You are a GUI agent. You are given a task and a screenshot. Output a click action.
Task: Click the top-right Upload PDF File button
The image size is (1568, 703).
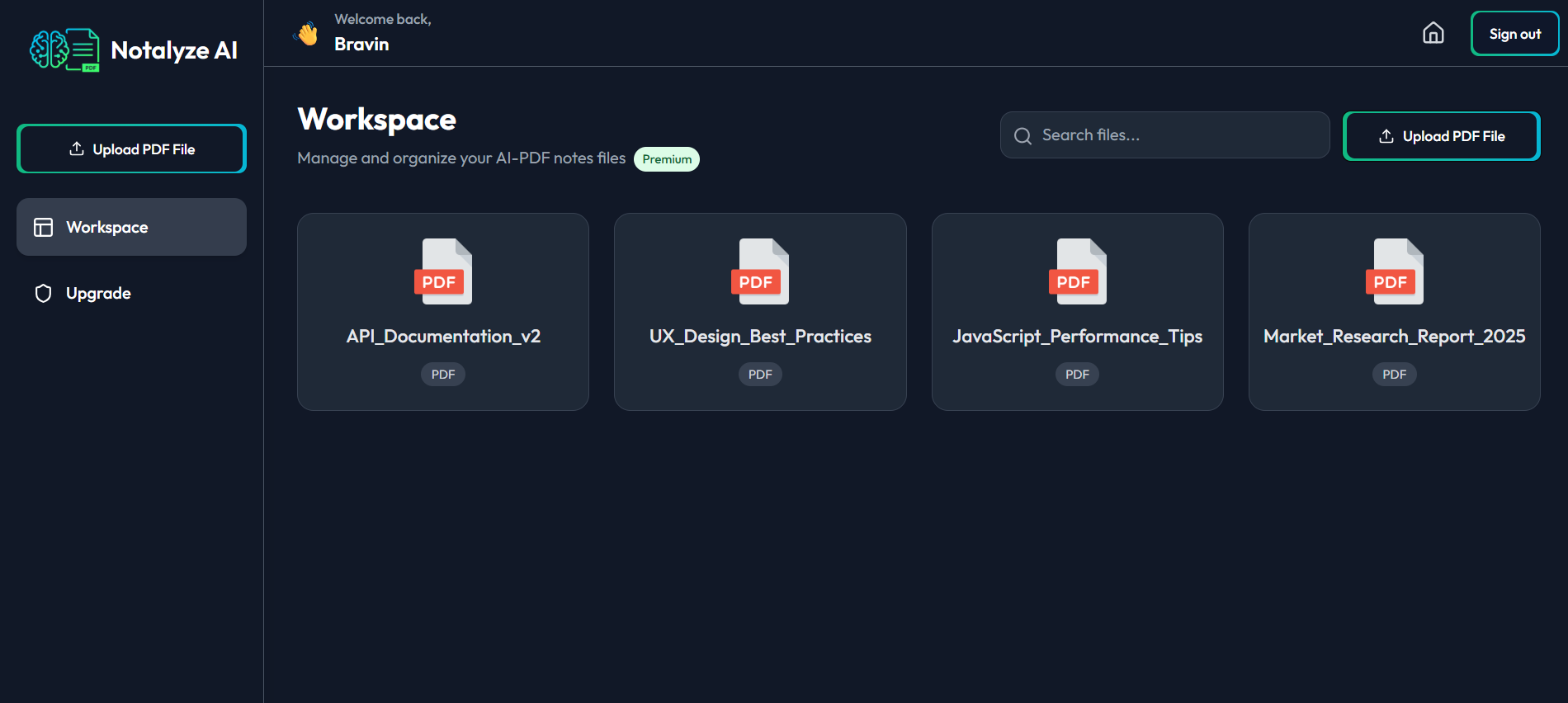1441,136
